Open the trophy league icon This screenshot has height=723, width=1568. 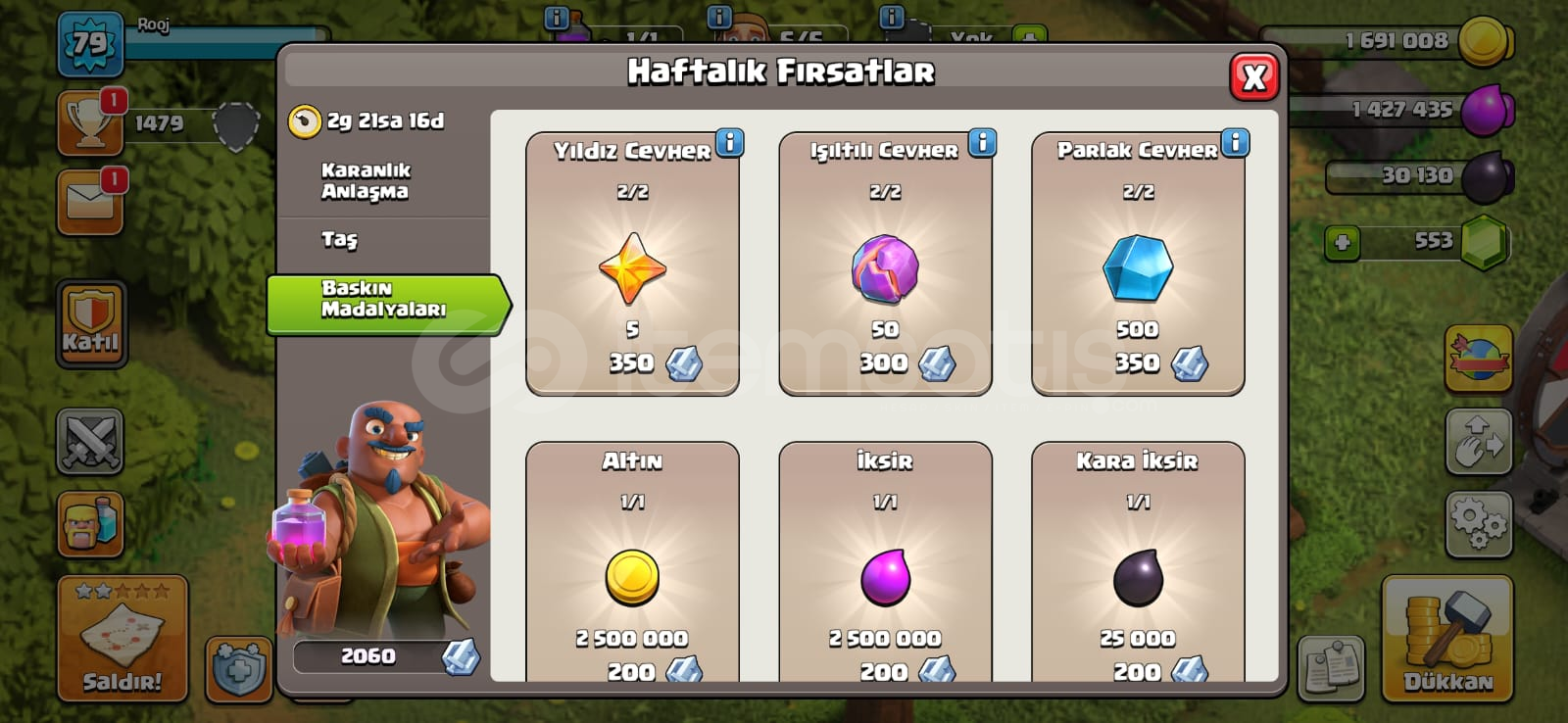[90, 123]
